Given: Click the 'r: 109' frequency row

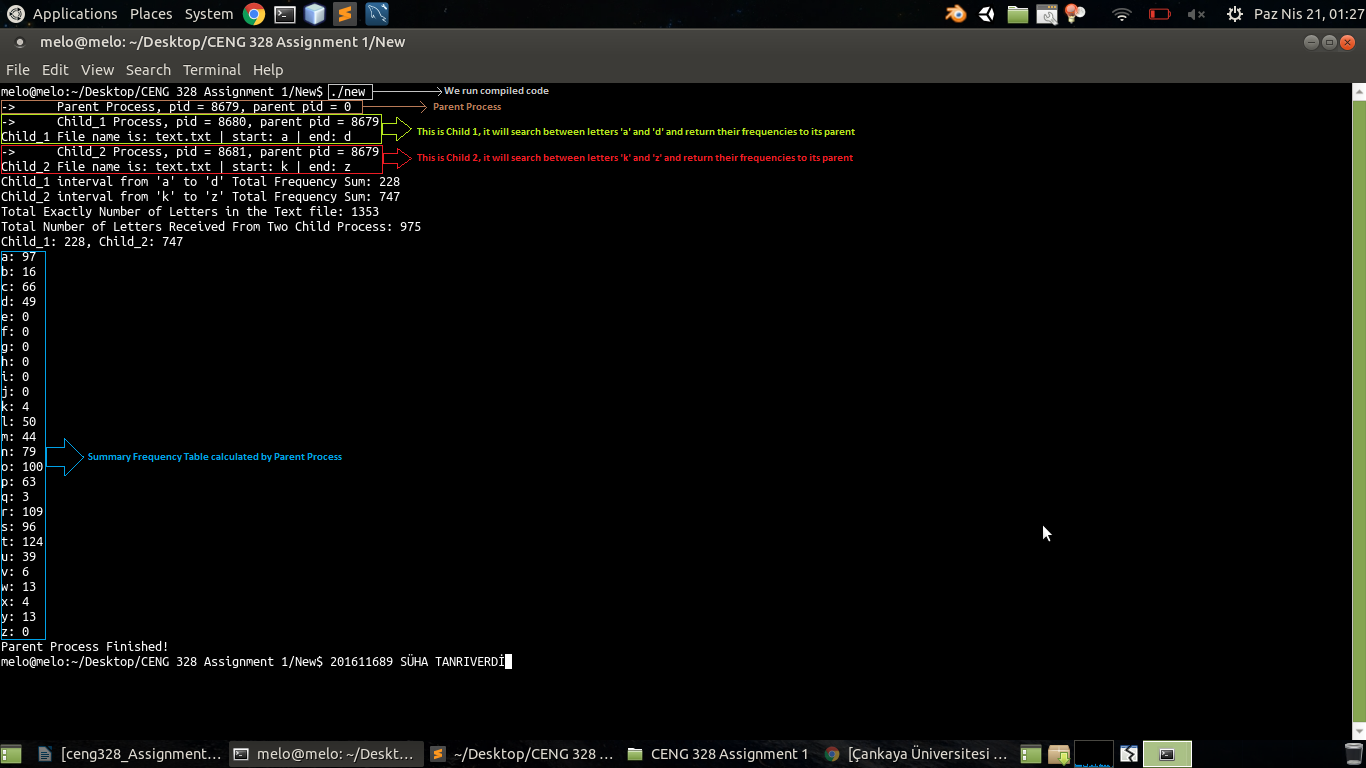Looking at the screenshot, I should [x=22, y=512].
